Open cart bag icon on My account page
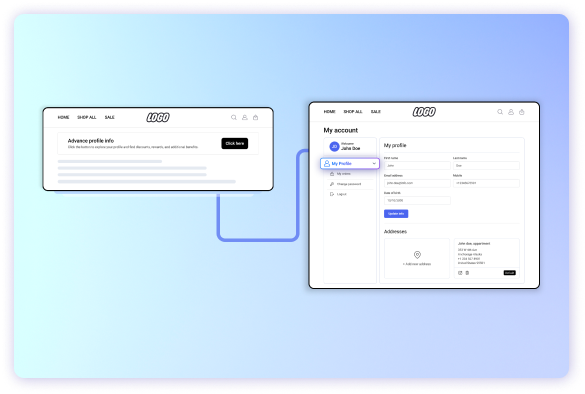The image size is (585, 394). pyautogui.click(x=522, y=112)
